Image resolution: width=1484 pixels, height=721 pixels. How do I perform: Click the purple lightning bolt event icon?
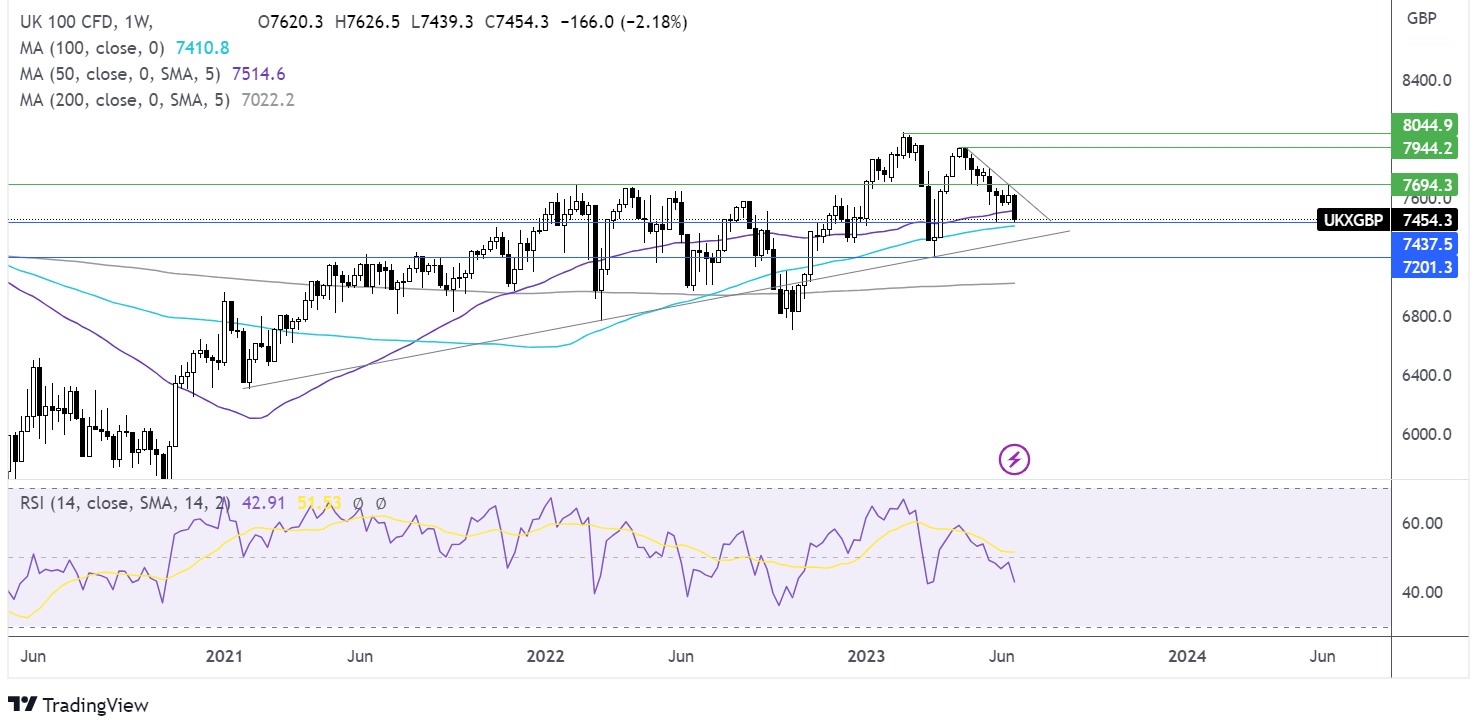tap(1015, 460)
